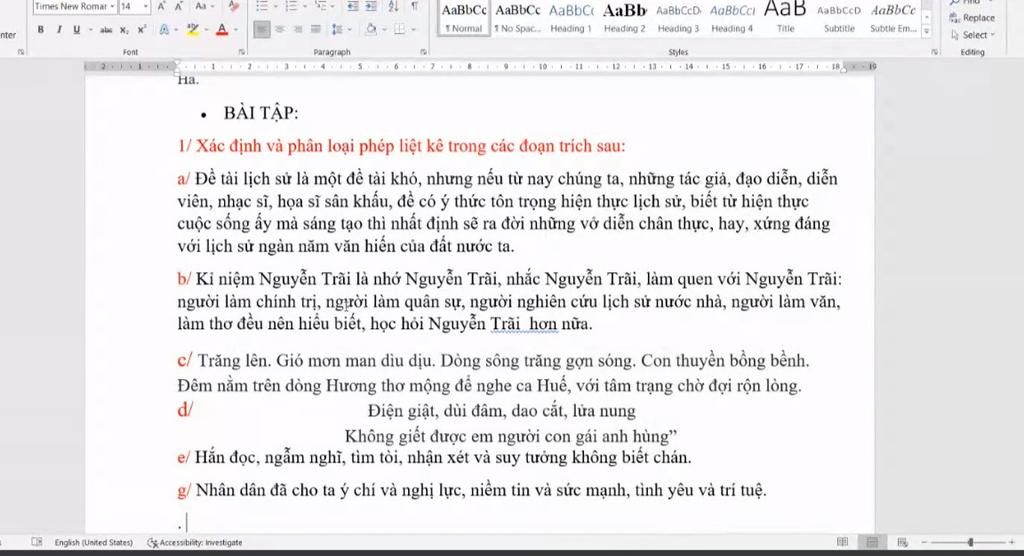
Task: Click English (United States) language indicator
Action: [x=93, y=543]
